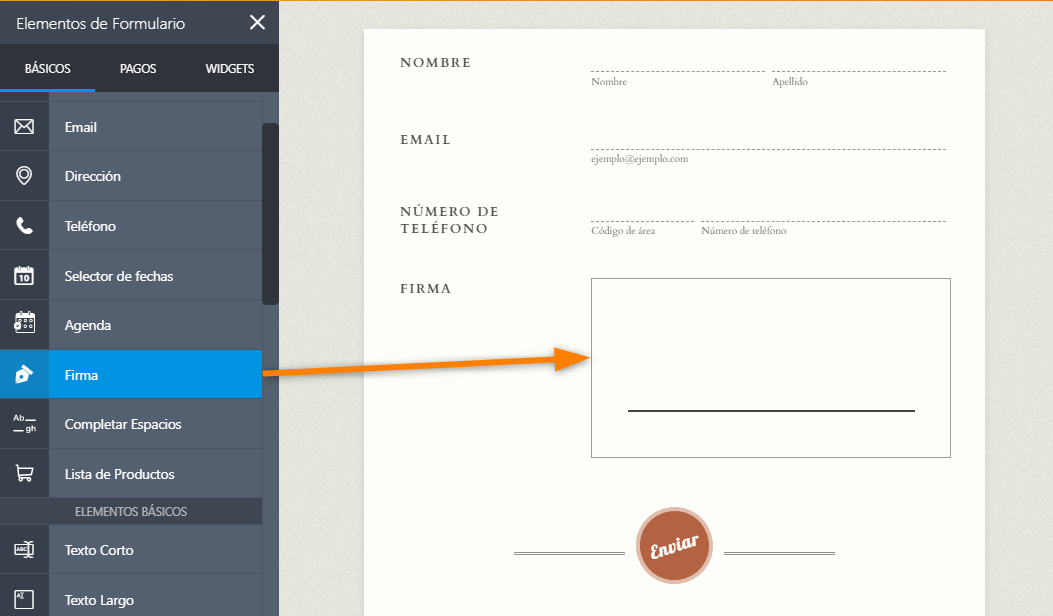Close the Elementos de Formulario panel
The width and height of the screenshot is (1053, 616).
tap(257, 23)
